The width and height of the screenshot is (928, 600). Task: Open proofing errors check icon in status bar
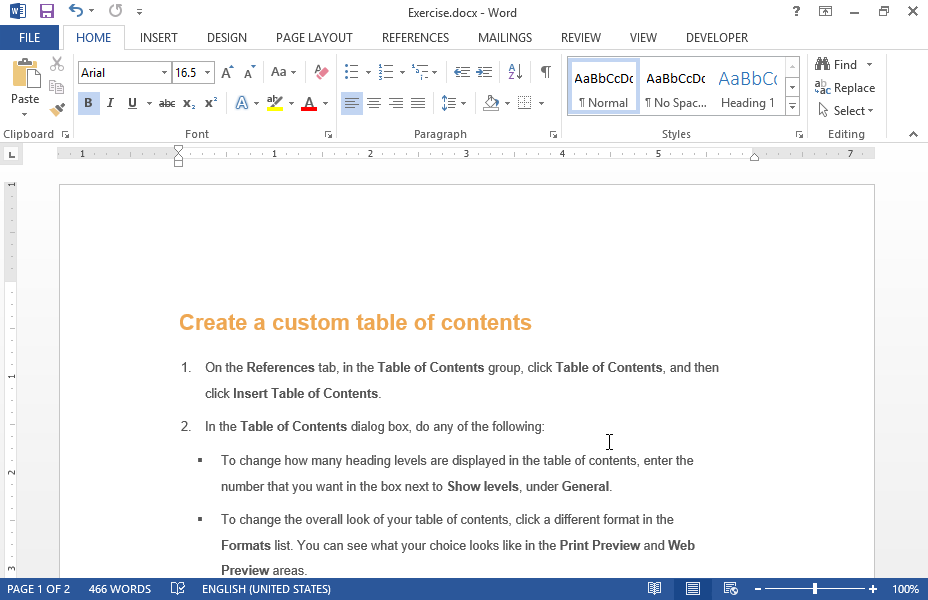[x=178, y=589]
